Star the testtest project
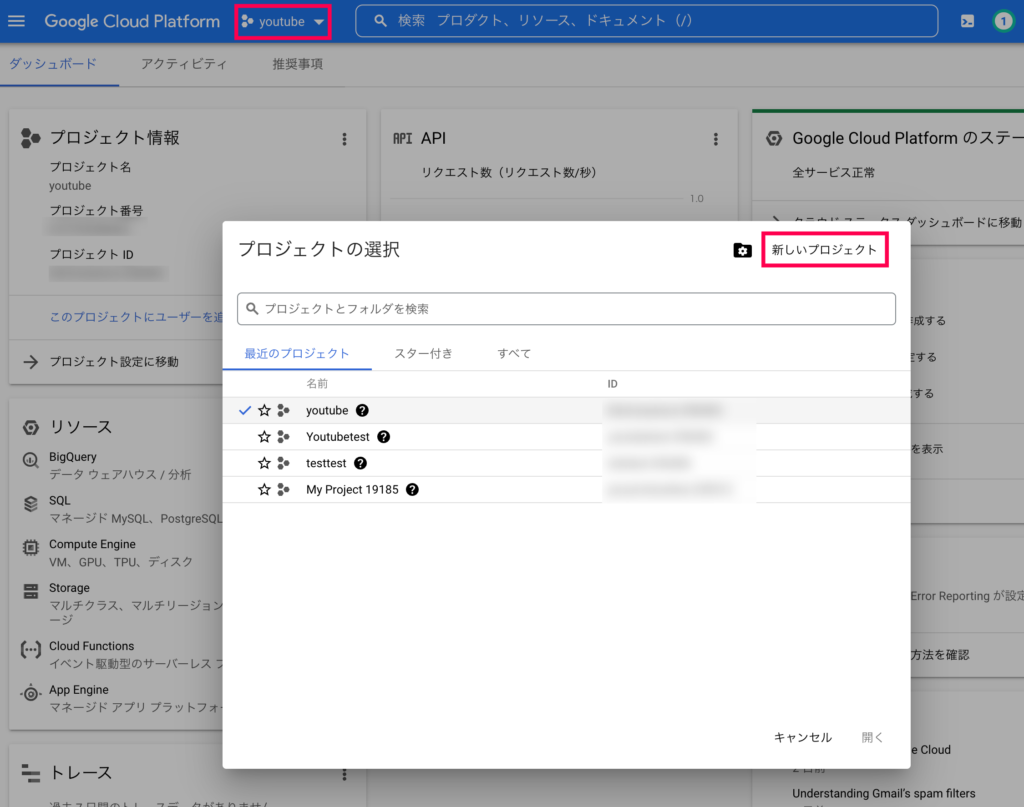Screen dimensions: 1024x807 (264, 464)
